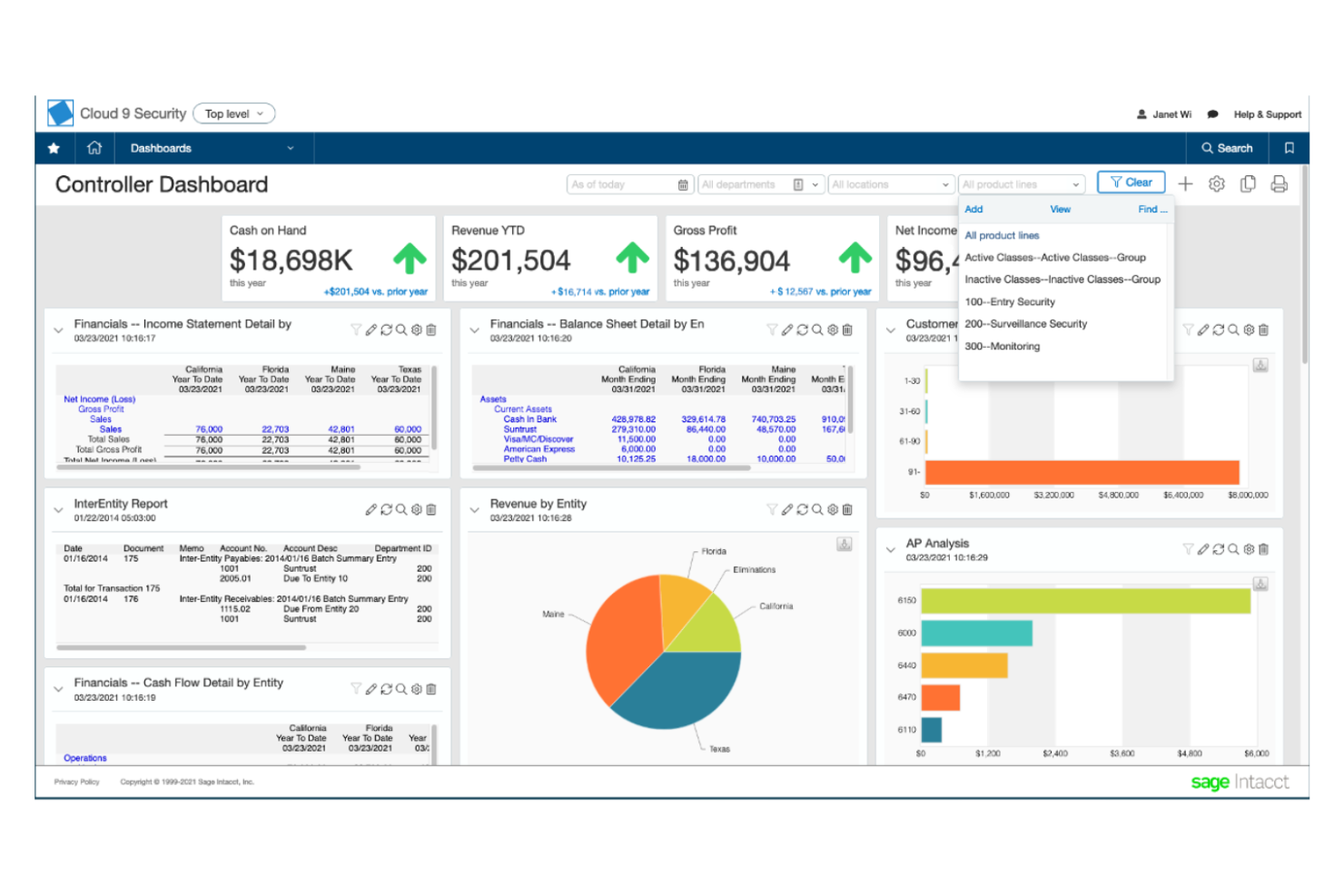Screen dimensions: 1344x896
Task: Open gear settings of Cash Flow Detail panel
Action: pos(416,689)
